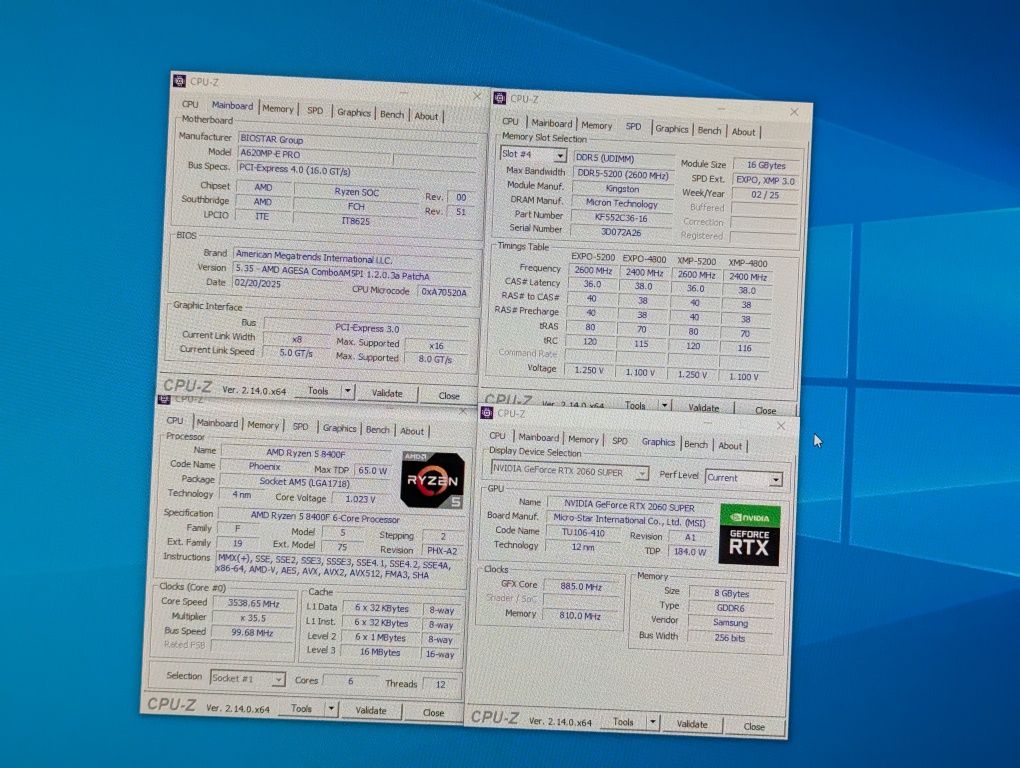Click the Level 3 cache value '16 MBytes'
The image size is (1020, 768).
coord(380,652)
